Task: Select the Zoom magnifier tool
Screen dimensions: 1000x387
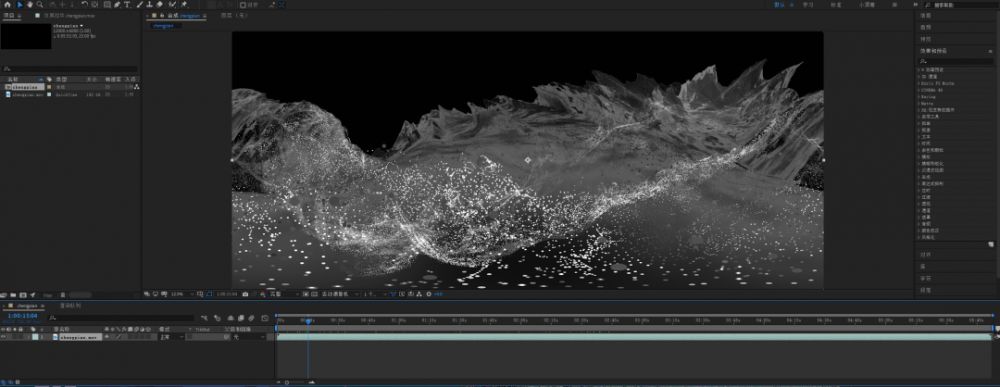Action: pos(40,4)
